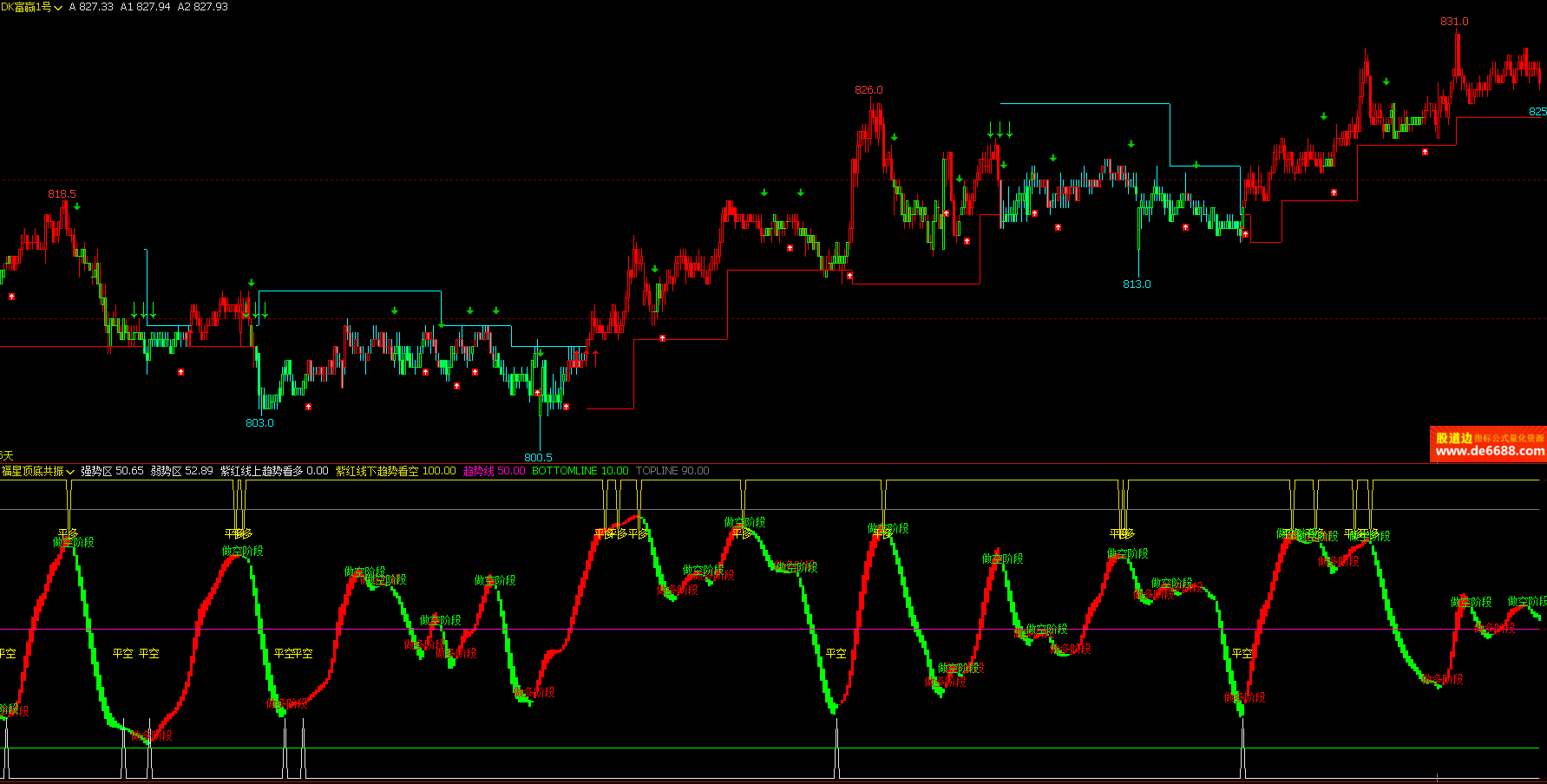Click the 831.0 high price label
The height and width of the screenshot is (784, 1547).
click(x=1454, y=22)
